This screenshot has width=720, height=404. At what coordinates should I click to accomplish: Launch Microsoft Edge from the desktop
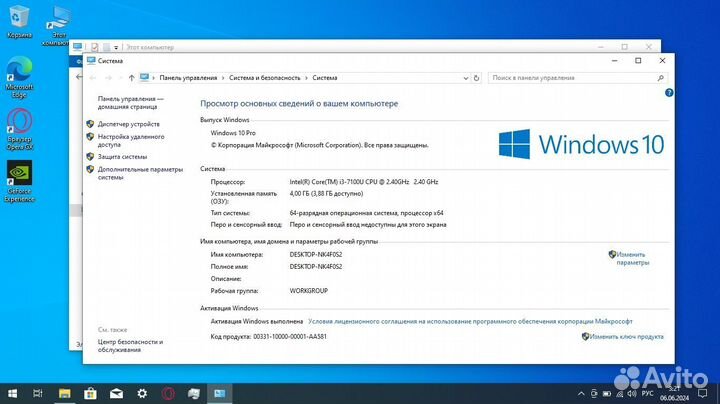[19, 77]
